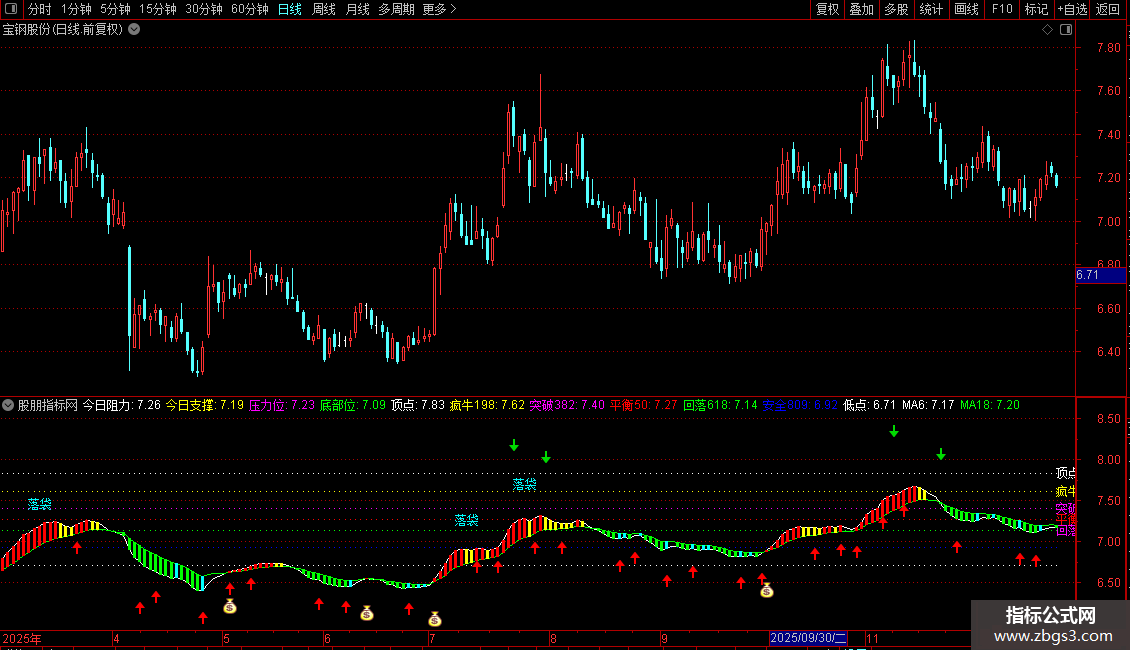This screenshot has width=1130, height=650.
Task: Click the MA6: 7.17 value
Action: (x=928, y=405)
